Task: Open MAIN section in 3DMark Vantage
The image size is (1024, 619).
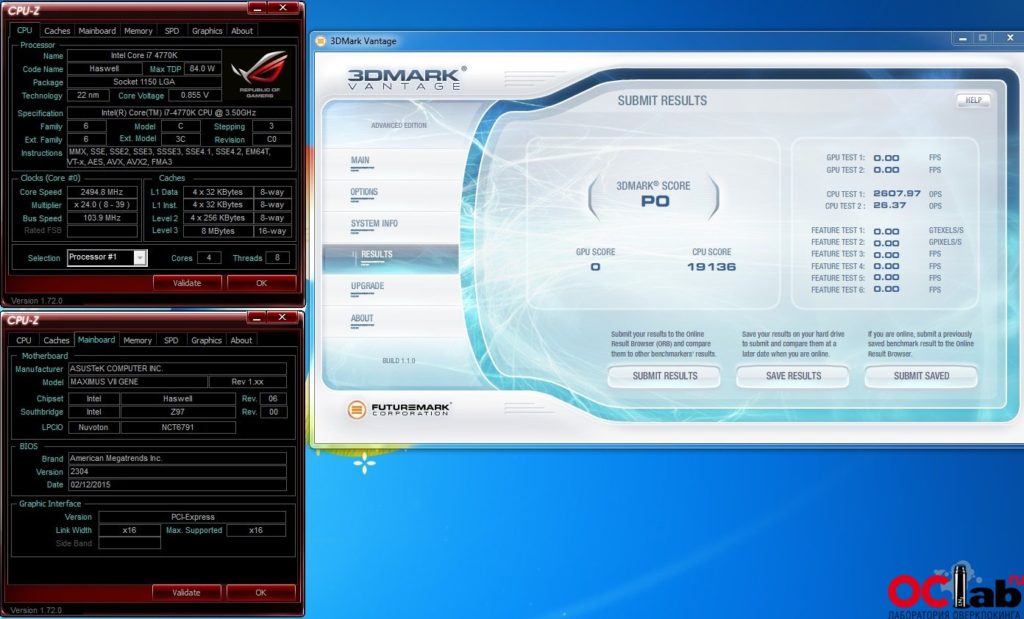Action: click(x=360, y=160)
